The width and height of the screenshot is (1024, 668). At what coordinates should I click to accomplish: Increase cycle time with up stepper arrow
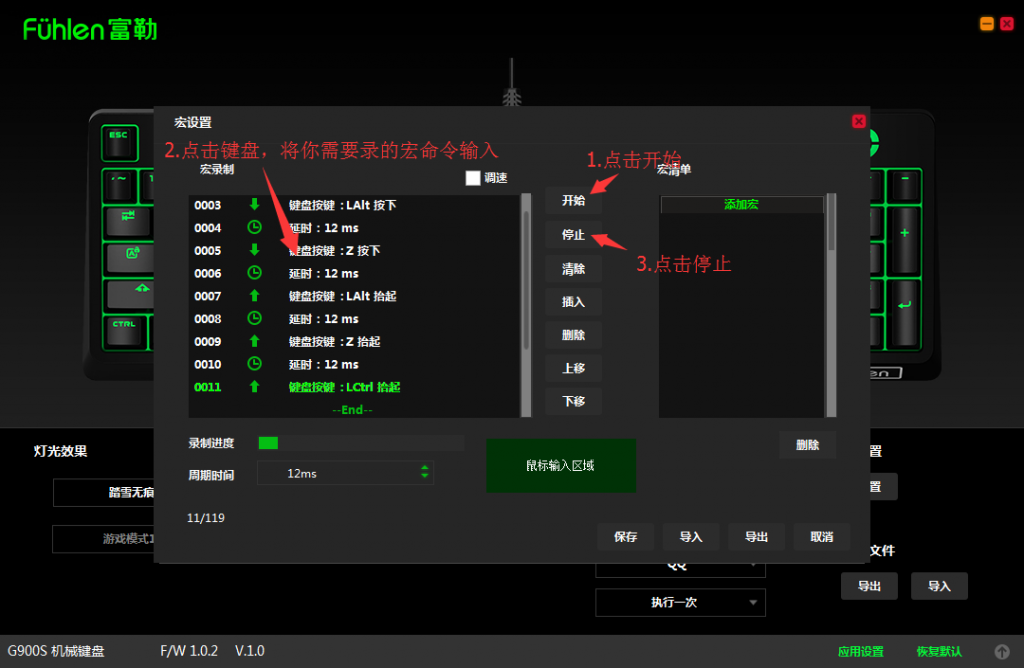[x=424, y=468]
